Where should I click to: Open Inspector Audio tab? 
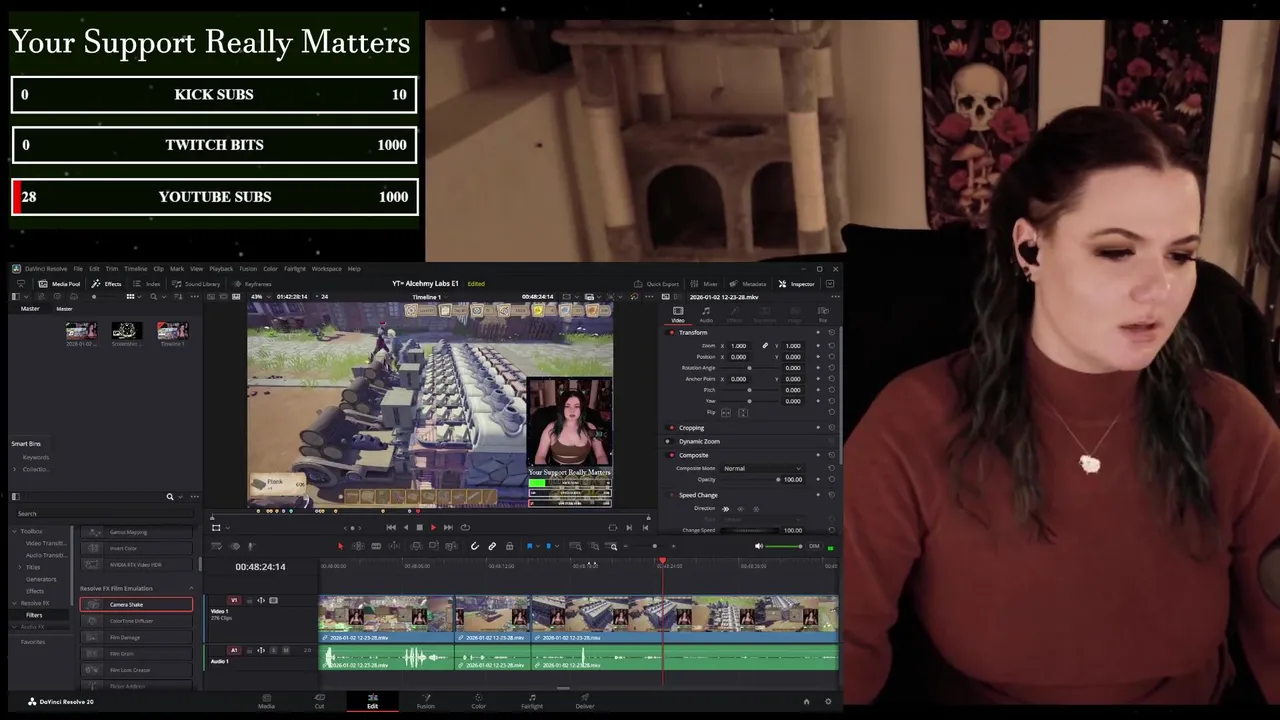click(x=706, y=314)
